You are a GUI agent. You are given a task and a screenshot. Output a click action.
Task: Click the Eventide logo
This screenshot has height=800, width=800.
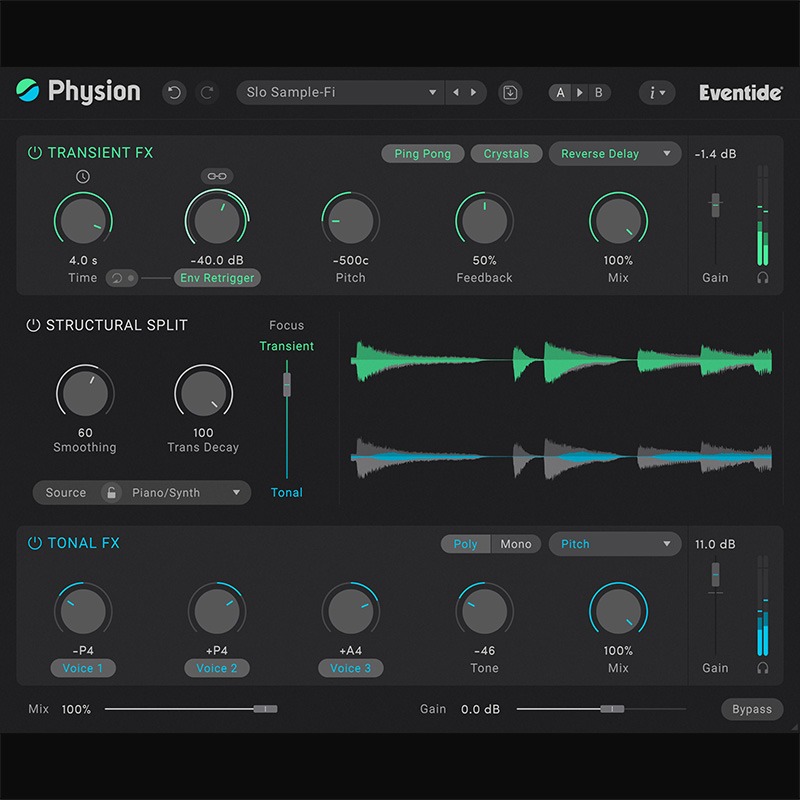(740, 93)
